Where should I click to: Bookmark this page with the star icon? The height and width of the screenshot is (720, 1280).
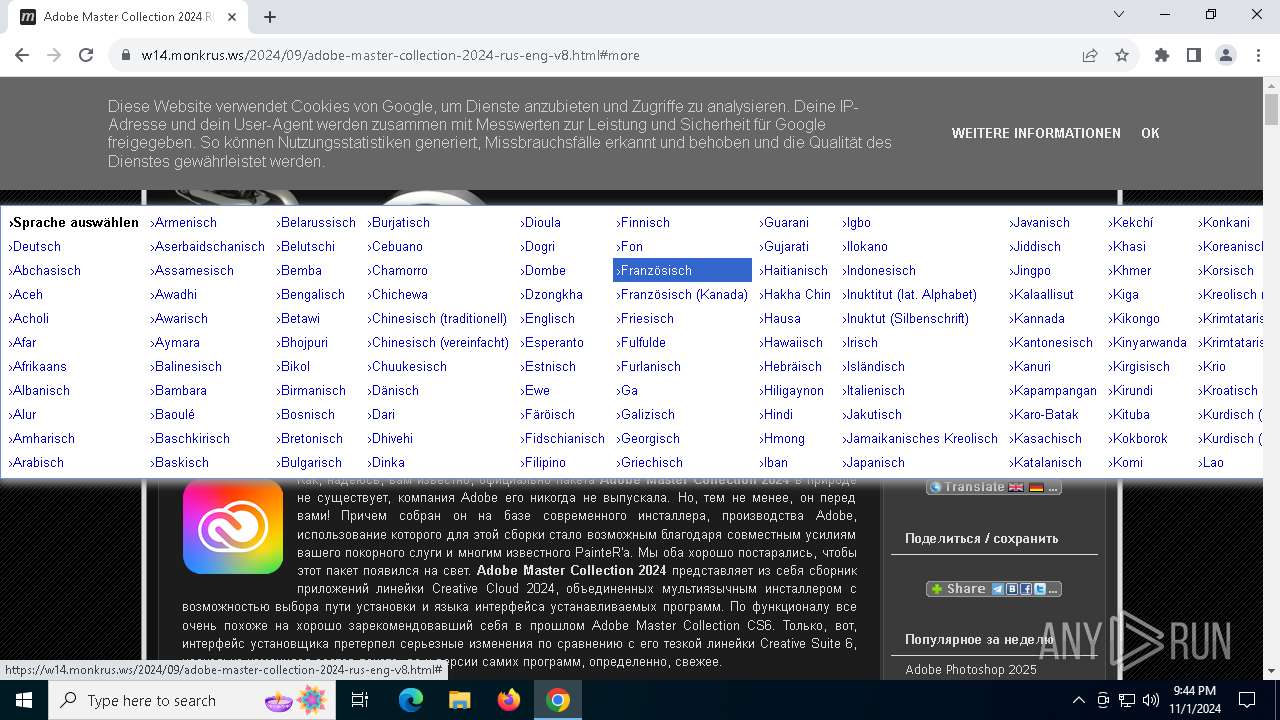coord(1122,55)
